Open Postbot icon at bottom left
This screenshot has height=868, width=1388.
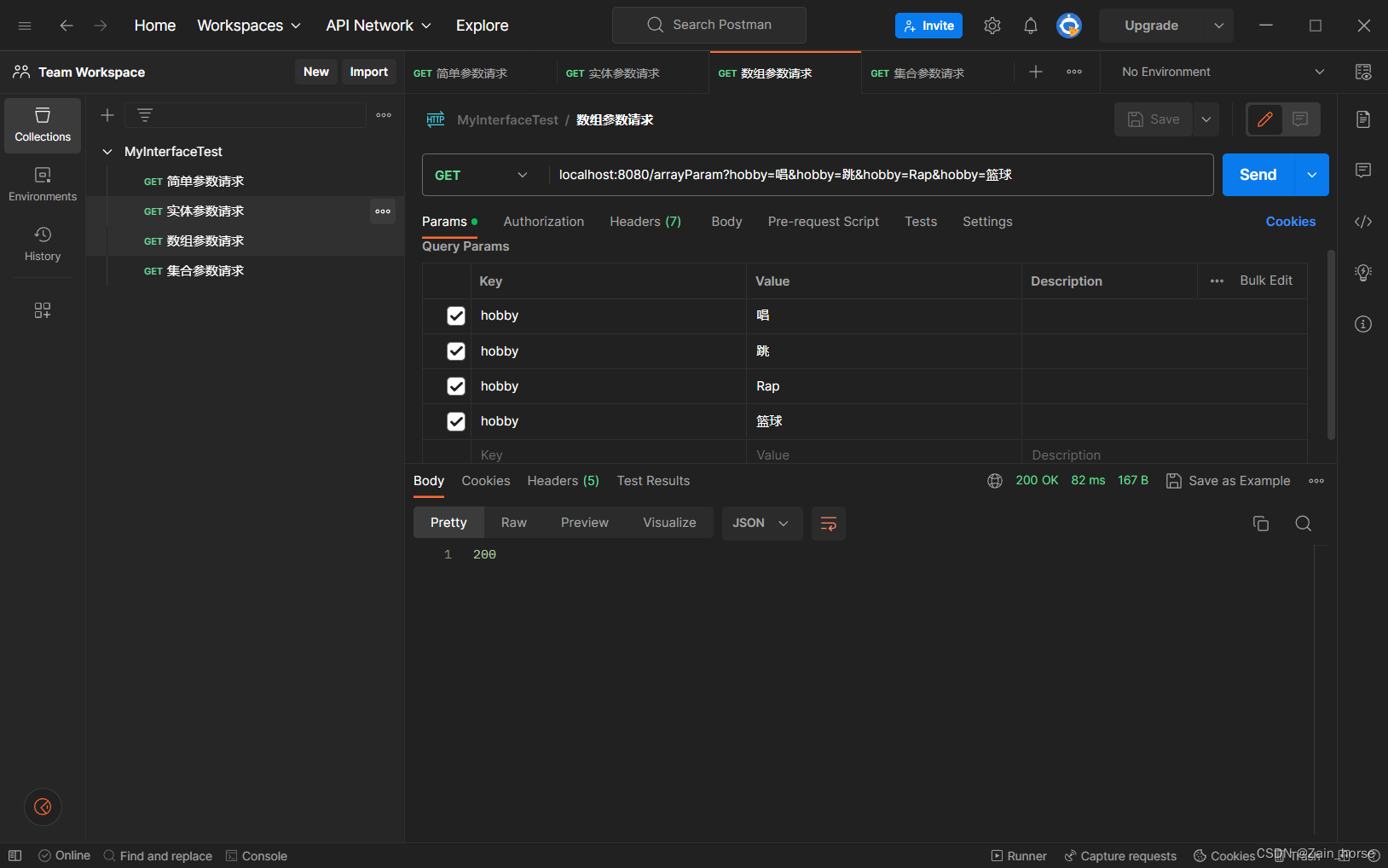(x=43, y=807)
